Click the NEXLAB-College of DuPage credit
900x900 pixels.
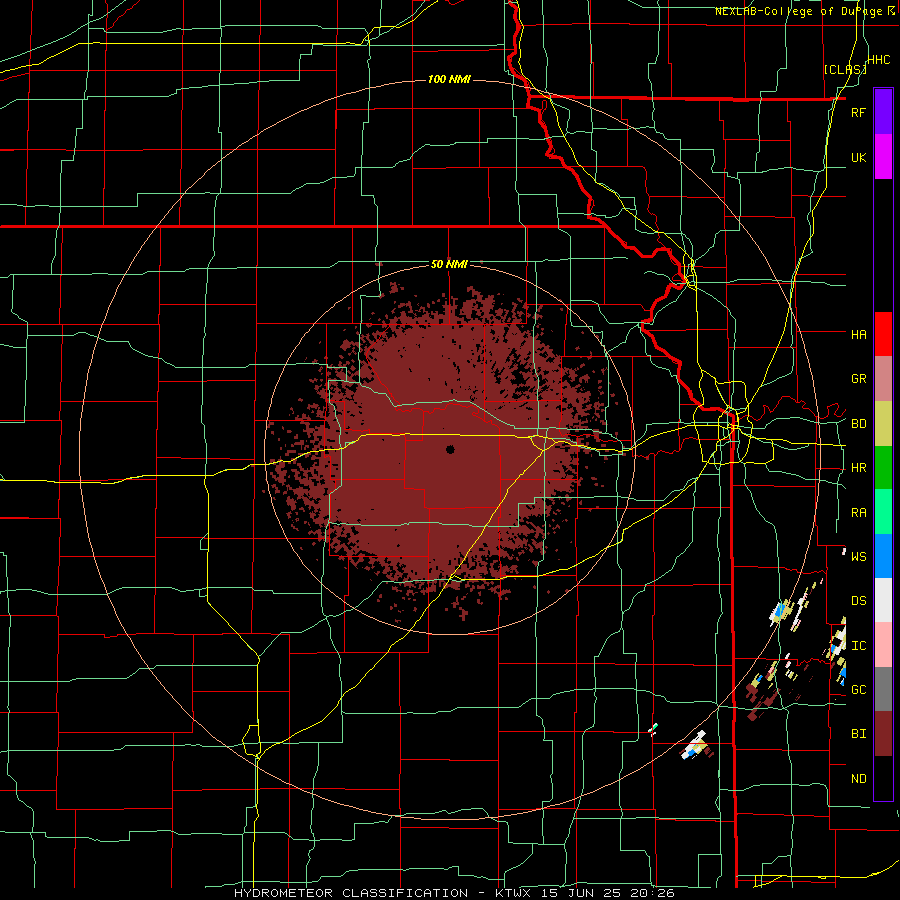804,11
